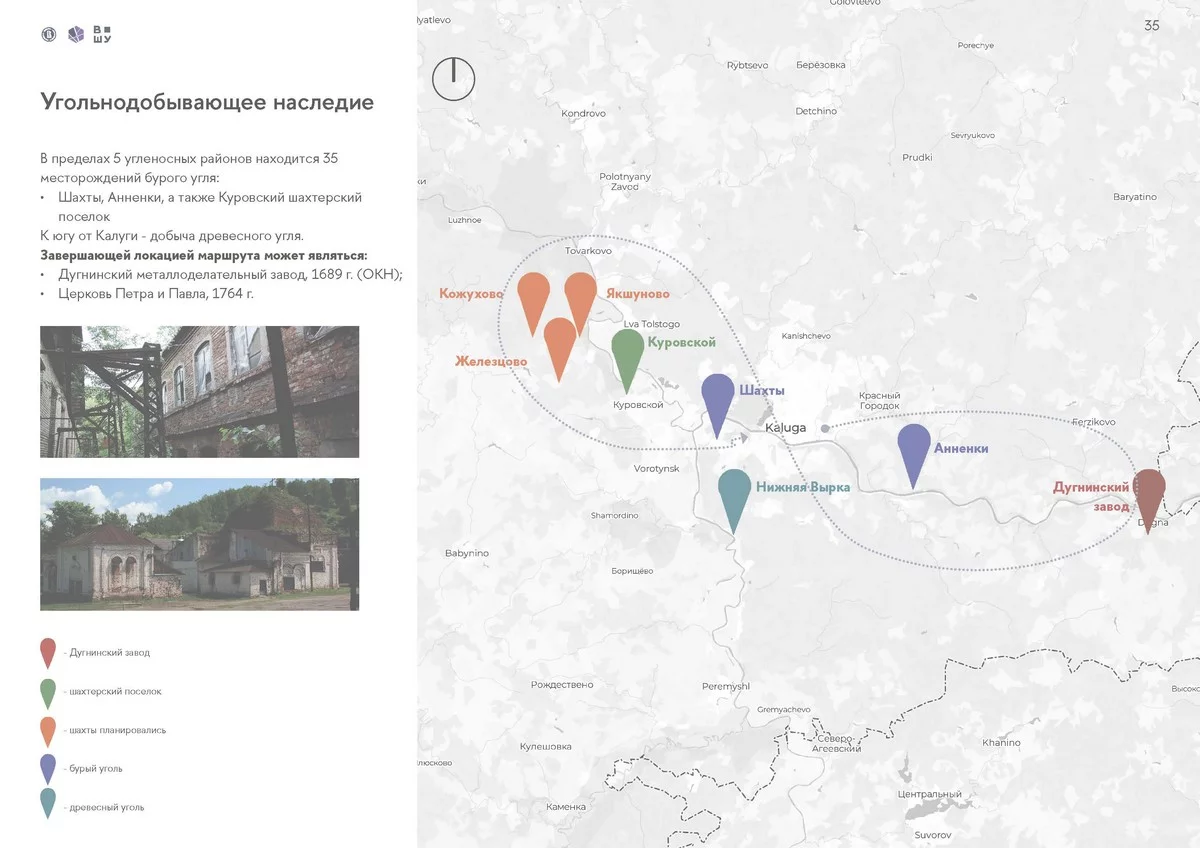This screenshot has width=1200, height=848.
Task: Open the brick factory ruins photo
Action: (199, 391)
